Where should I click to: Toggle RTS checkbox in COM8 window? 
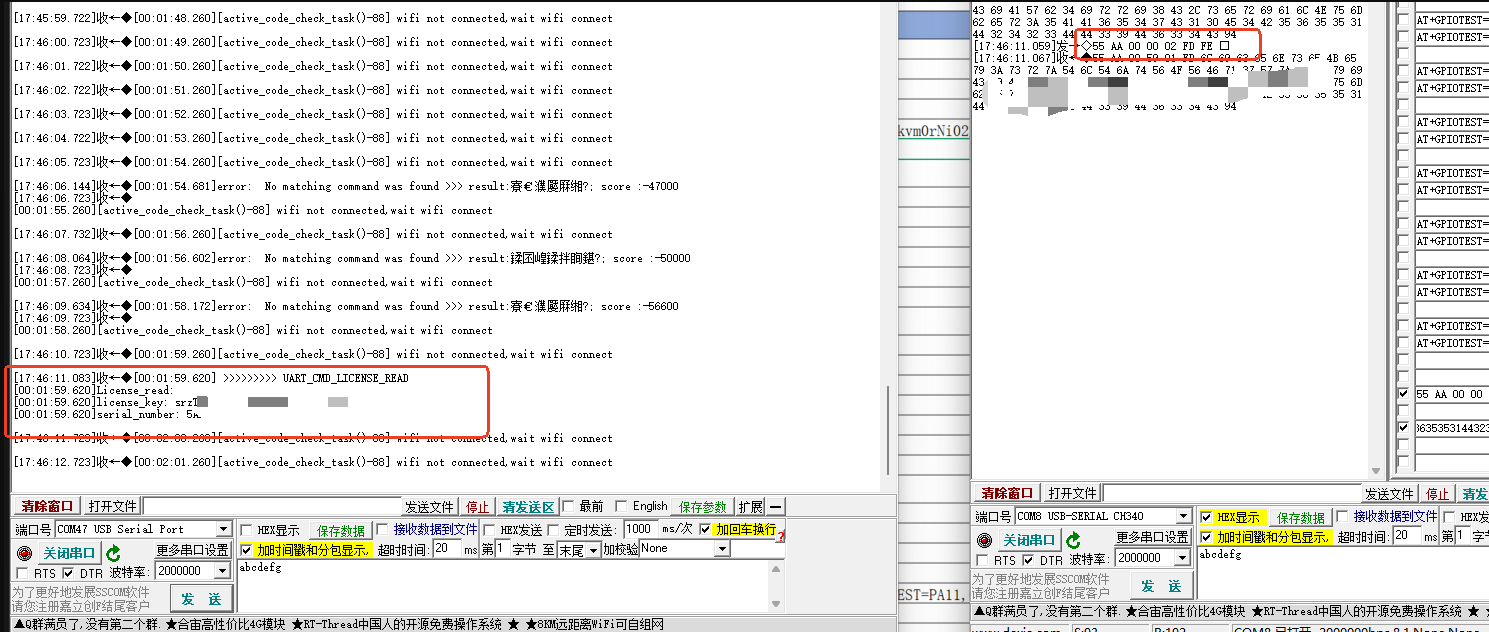983,561
